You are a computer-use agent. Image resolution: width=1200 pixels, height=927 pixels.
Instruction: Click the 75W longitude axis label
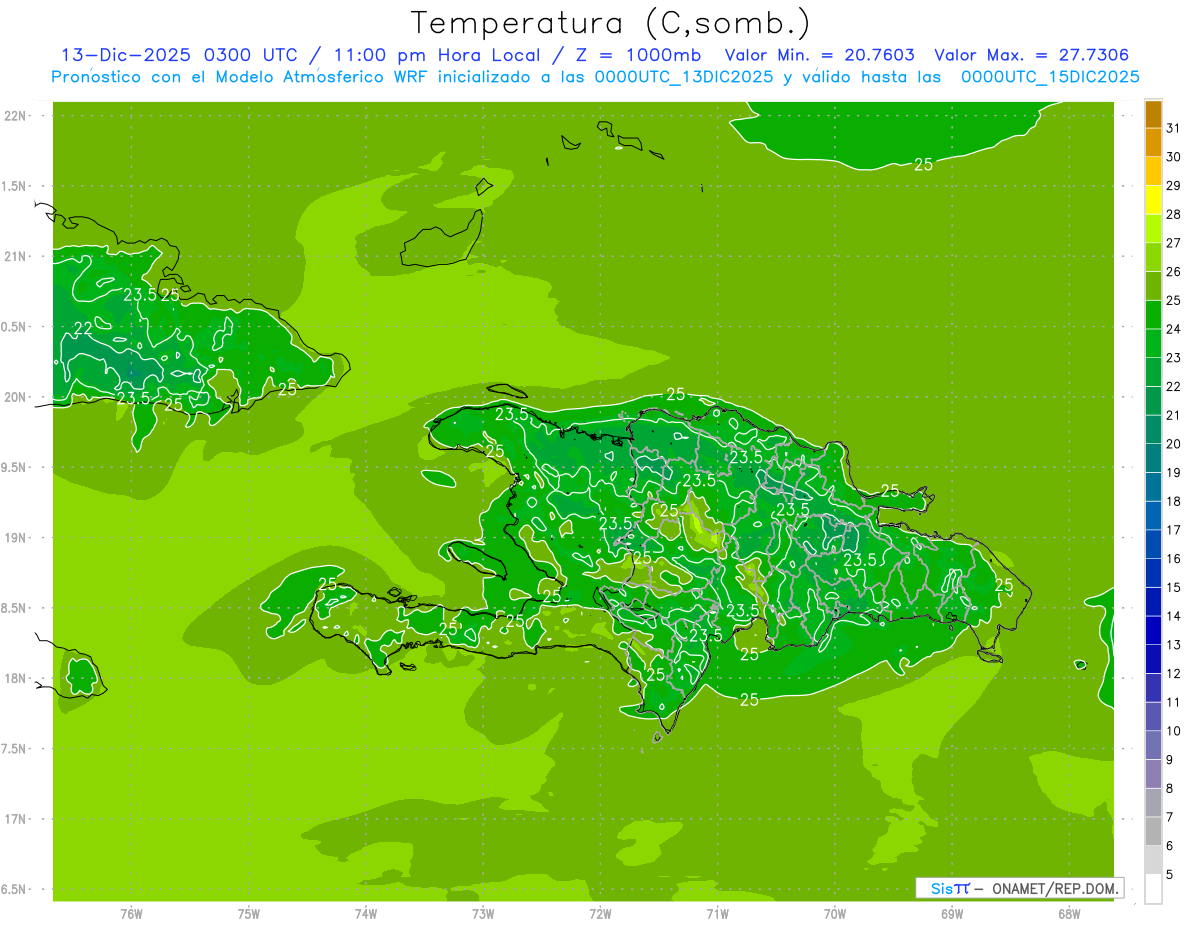[x=249, y=913]
